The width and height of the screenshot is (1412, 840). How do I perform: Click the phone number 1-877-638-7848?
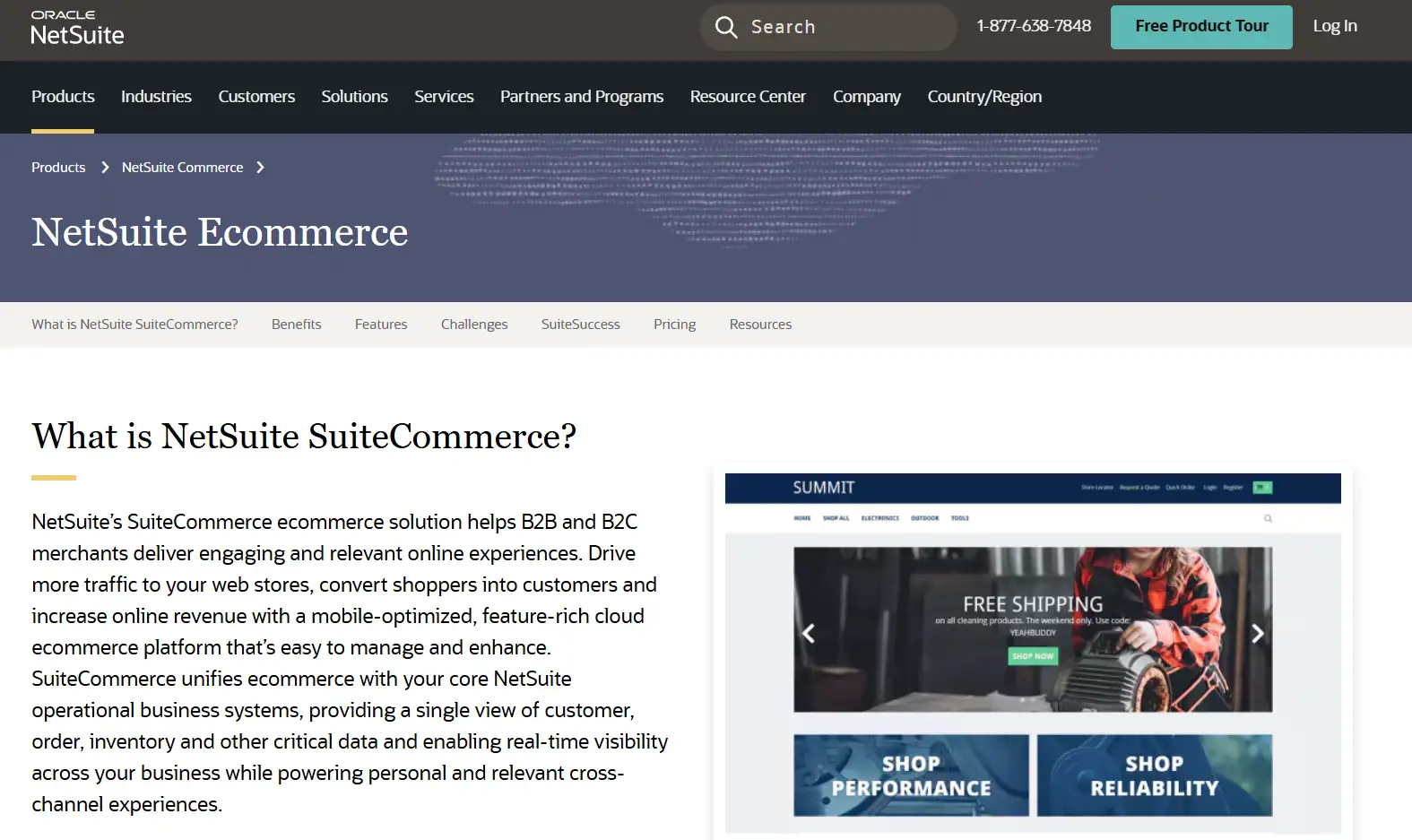point(1034,26)
